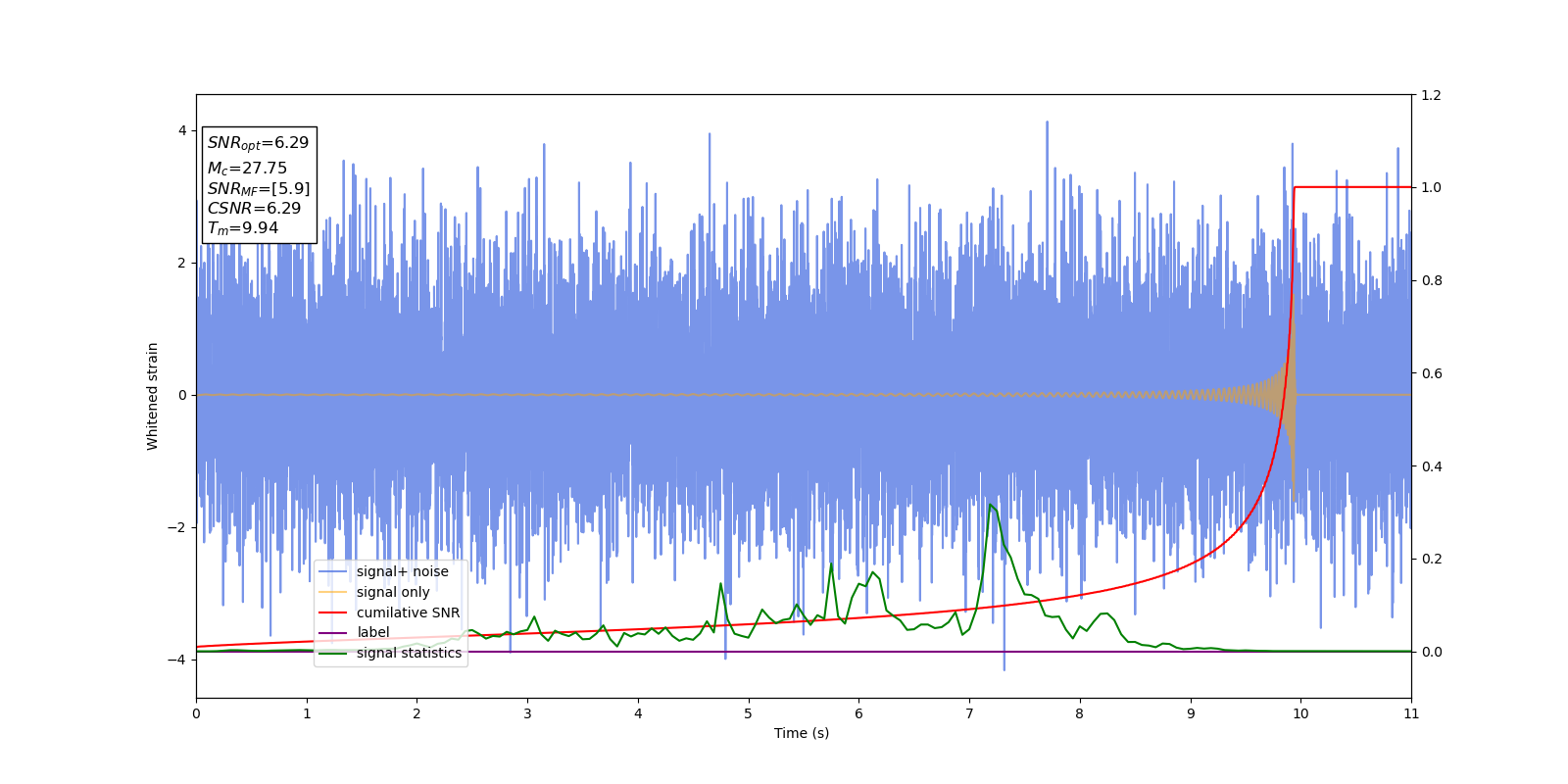
Task: Click right y-axis tick label 1.0
Action: [1432, 187]
